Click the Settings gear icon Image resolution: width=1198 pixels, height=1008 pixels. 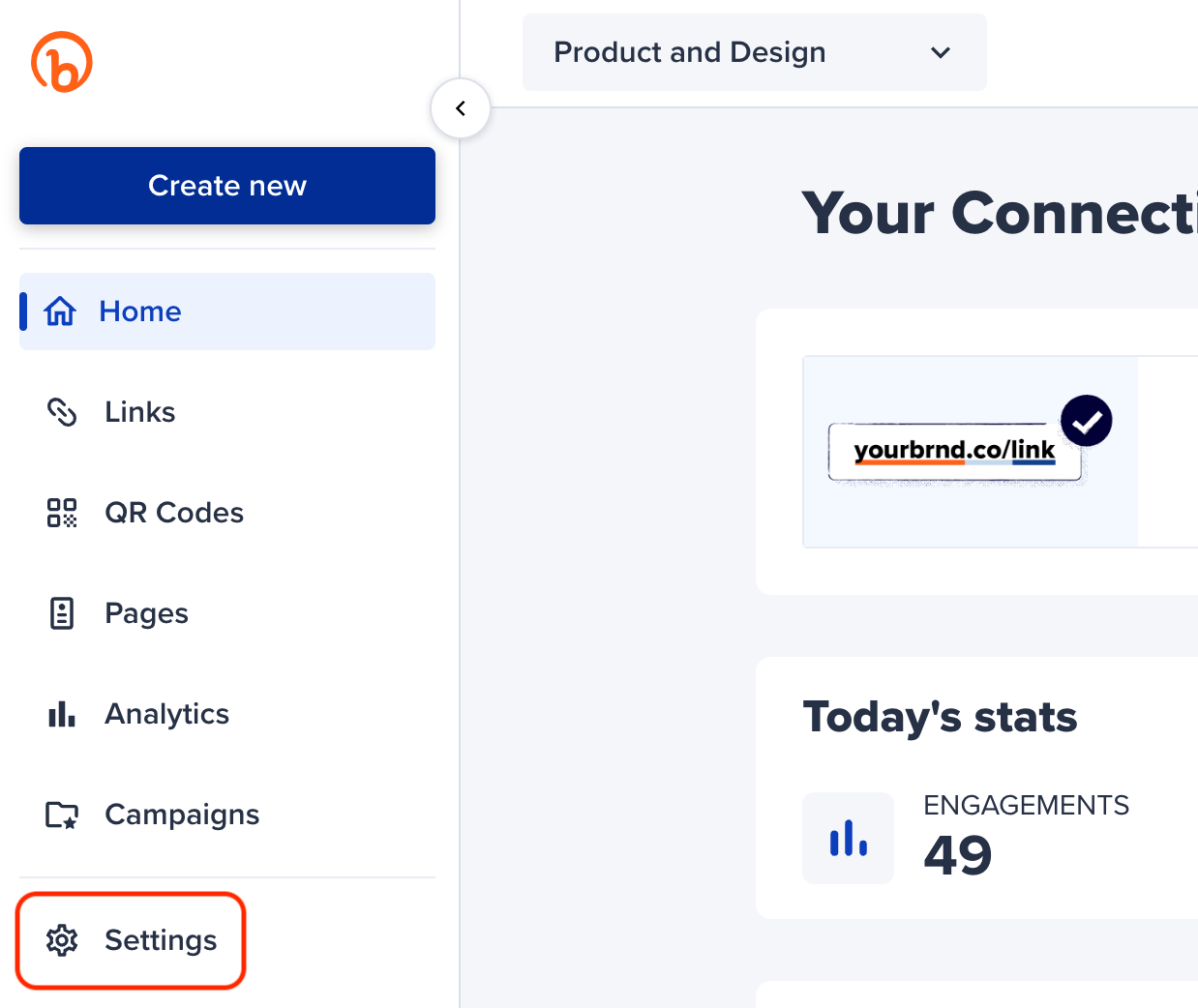click(x=62, y=939)
